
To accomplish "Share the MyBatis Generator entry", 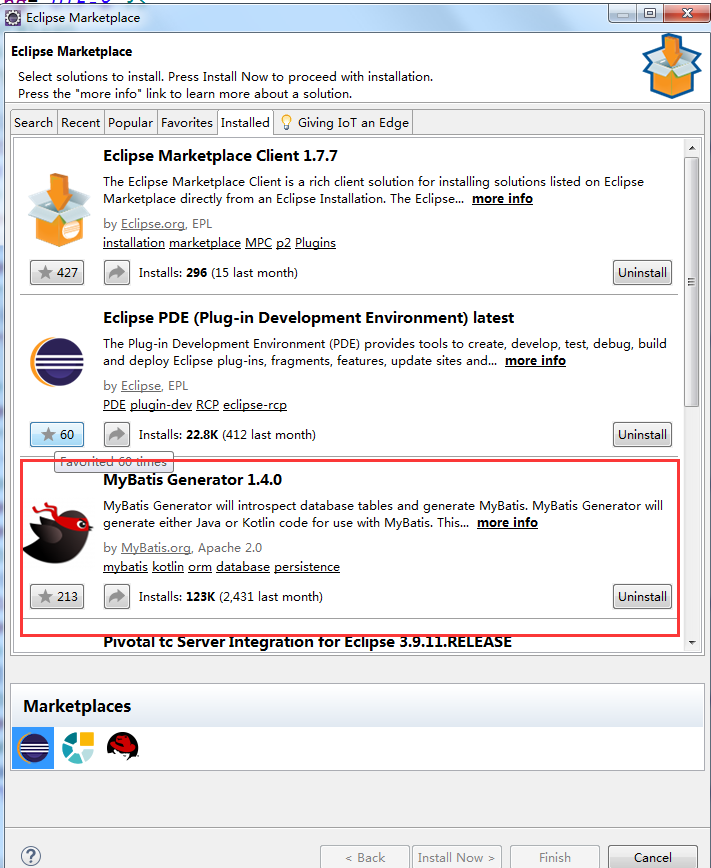I will pos(117,596).
